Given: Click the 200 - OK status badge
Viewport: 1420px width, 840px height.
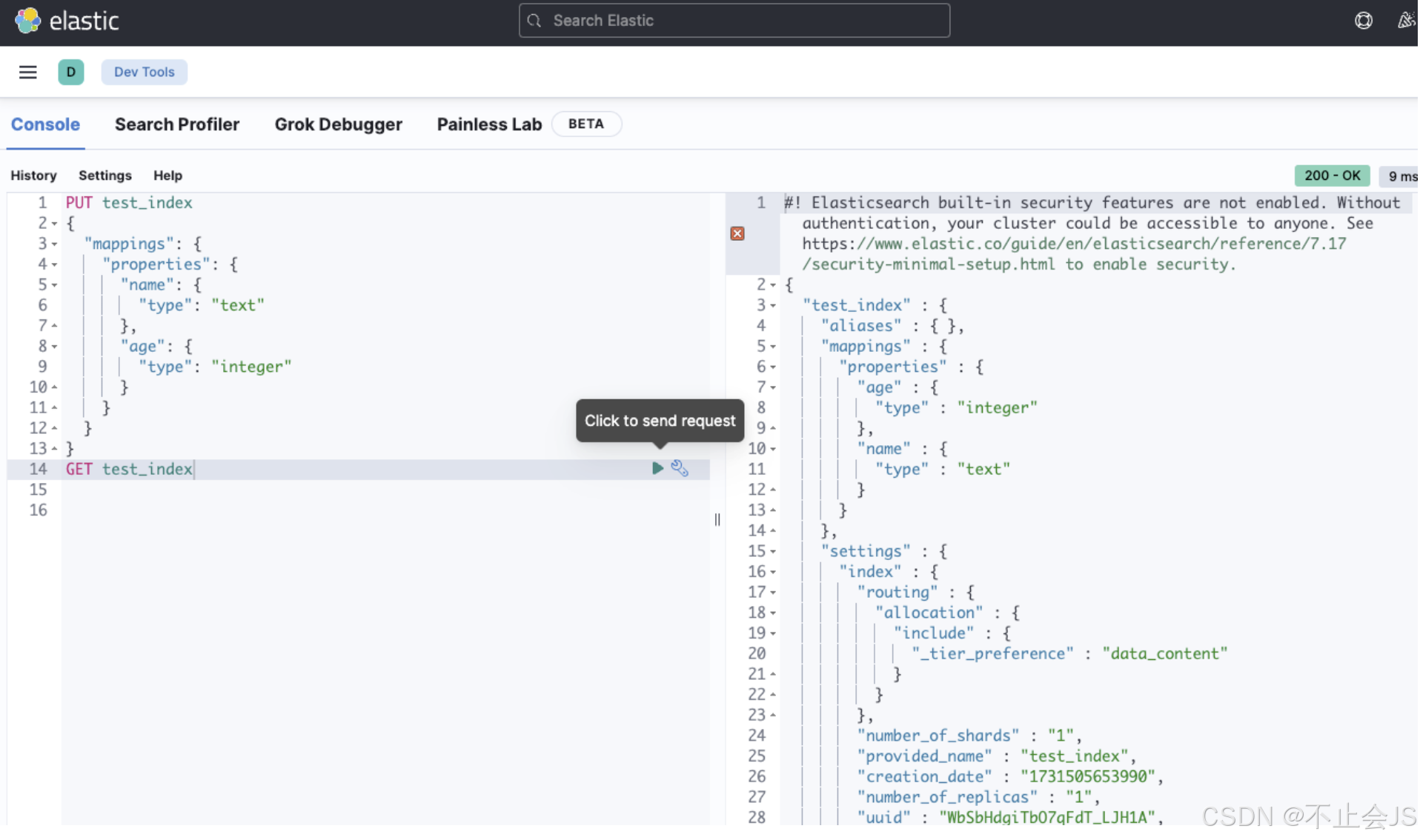Looking at the screenshot, I should 1332,176.
